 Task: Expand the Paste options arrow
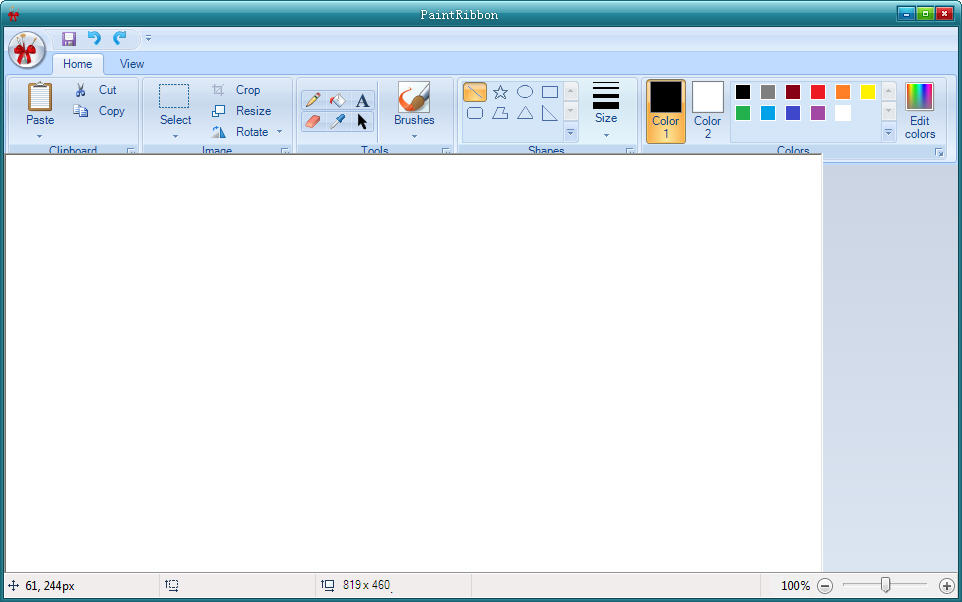pyautogui.click(x=39, y=136)
